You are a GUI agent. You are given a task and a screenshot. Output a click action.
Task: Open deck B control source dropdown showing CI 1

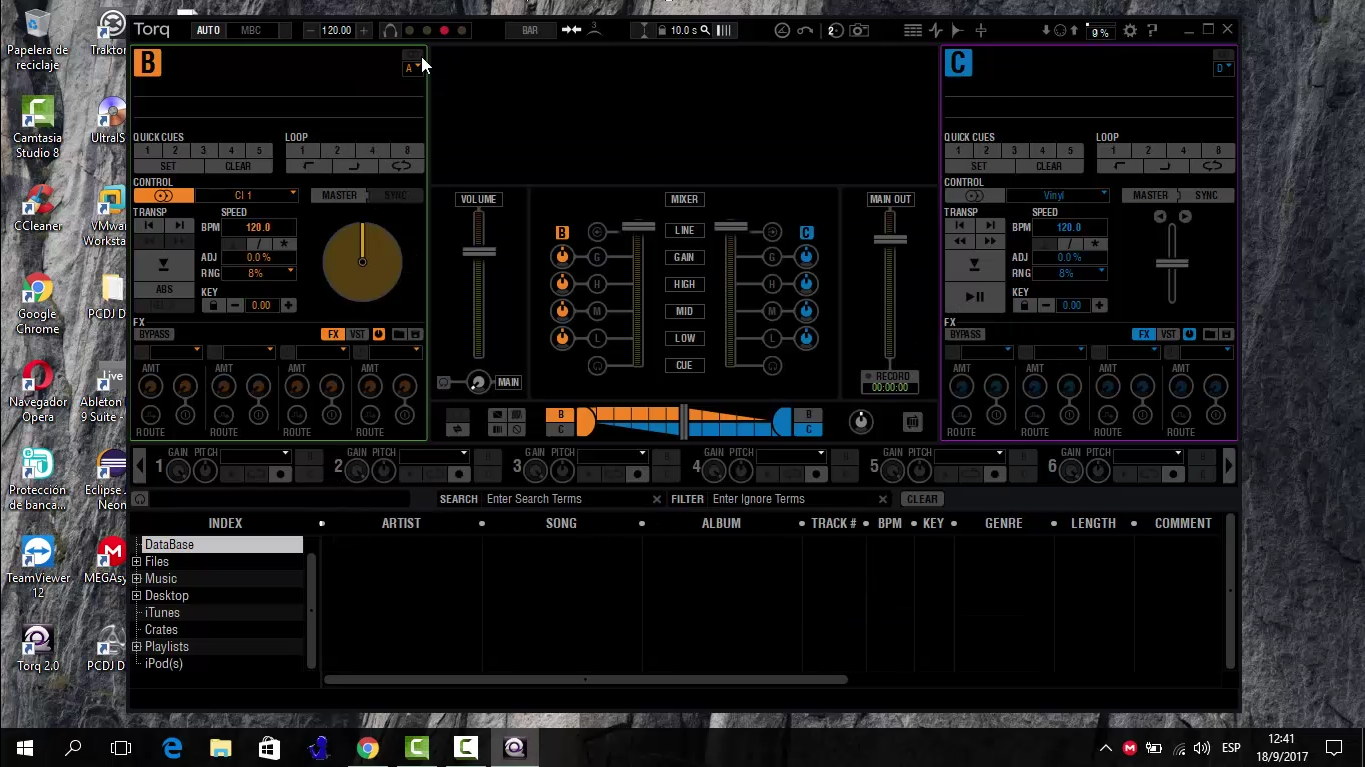pos(247,195)
